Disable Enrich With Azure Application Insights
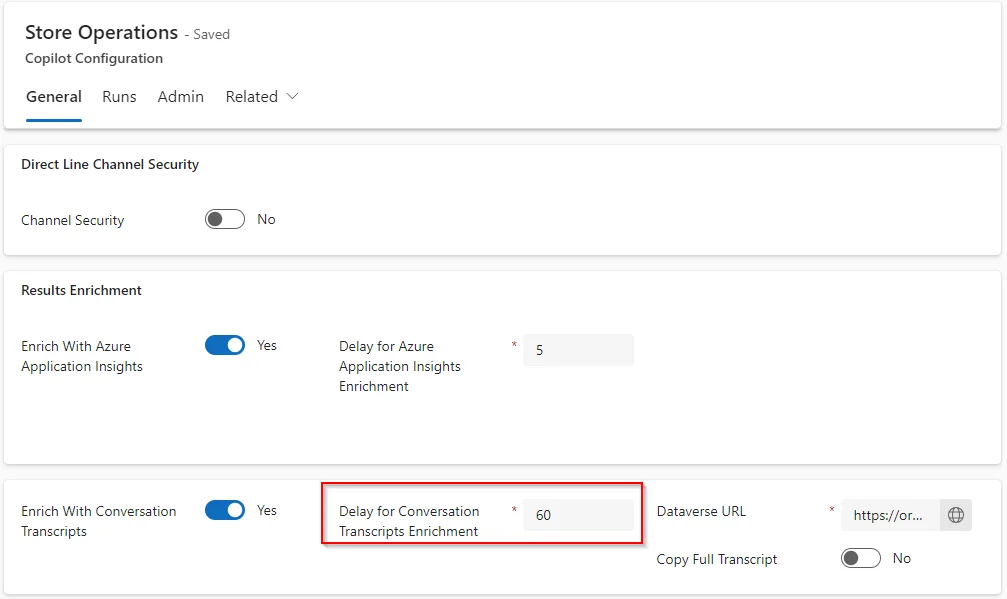Viewport: 1007px width, 599px height. 225,345
